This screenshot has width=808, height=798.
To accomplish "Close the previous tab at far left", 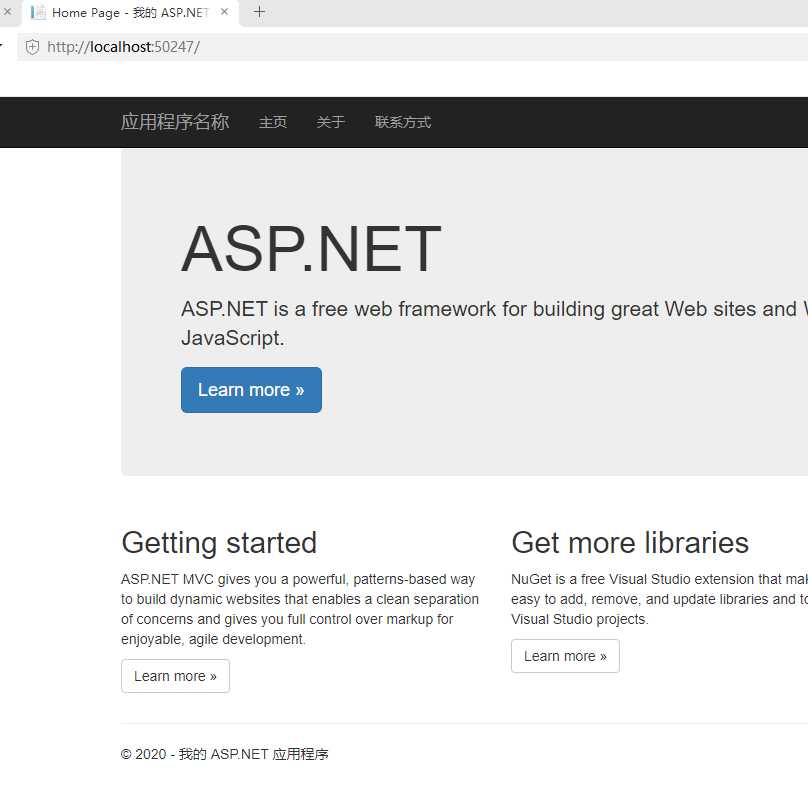I will (7, 11).
